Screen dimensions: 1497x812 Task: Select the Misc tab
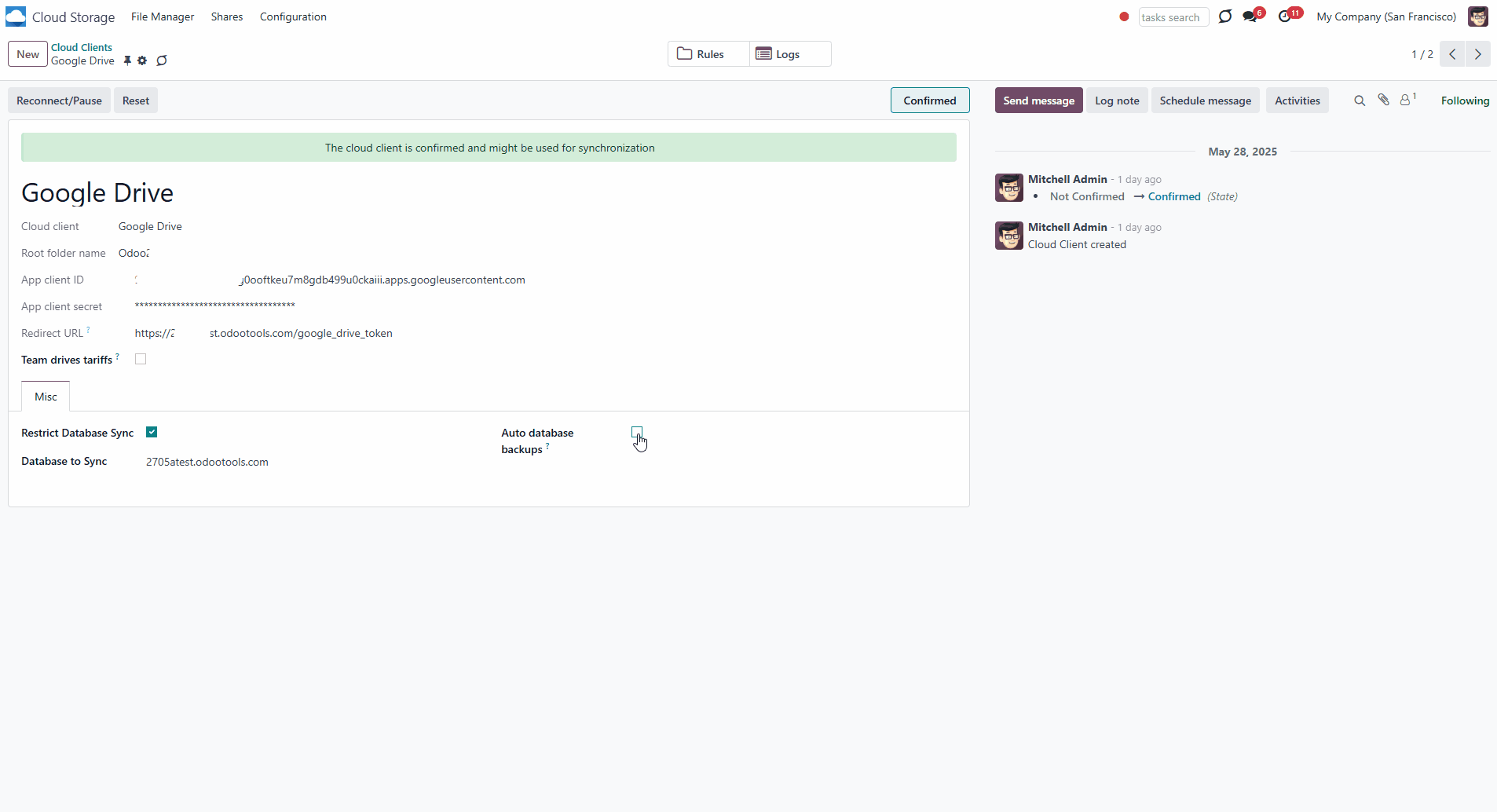[x=46, y=397]
